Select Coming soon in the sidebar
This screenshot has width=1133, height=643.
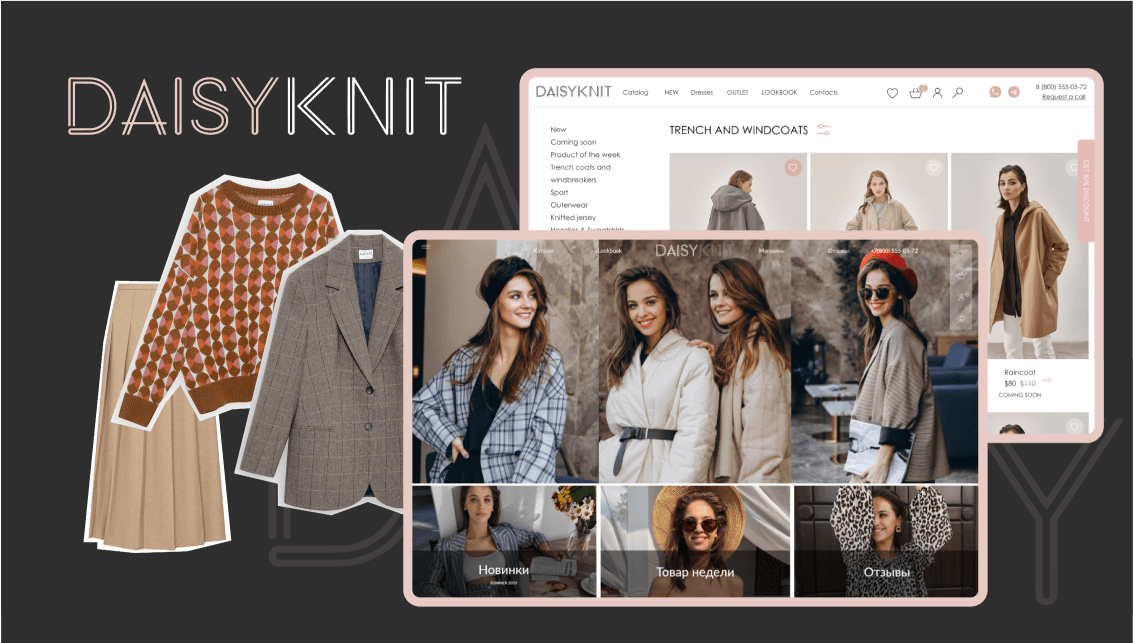tap(573, 142)
